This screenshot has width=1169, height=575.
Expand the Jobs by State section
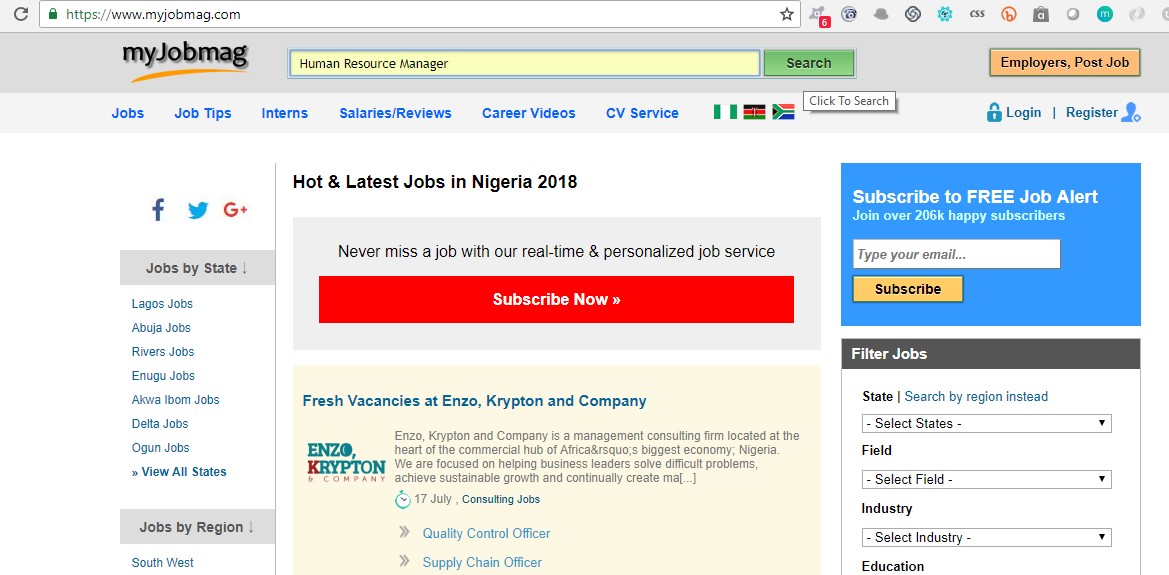click(197, 268)
